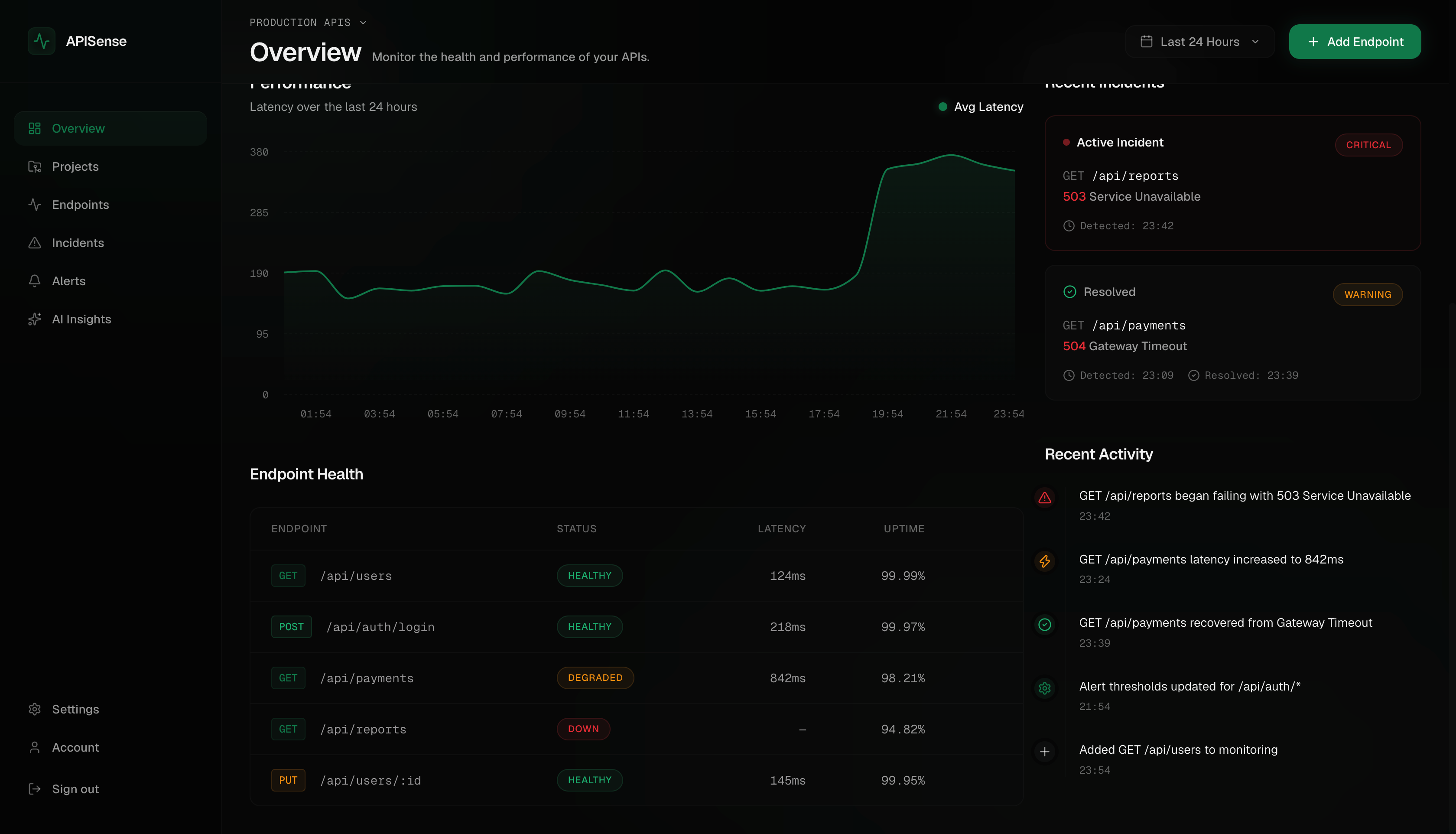The width and height of the screenshot is (1456, 834).
Task: Click the PUT method tag for /api/users/:id
Action: [x=288, y=780]
